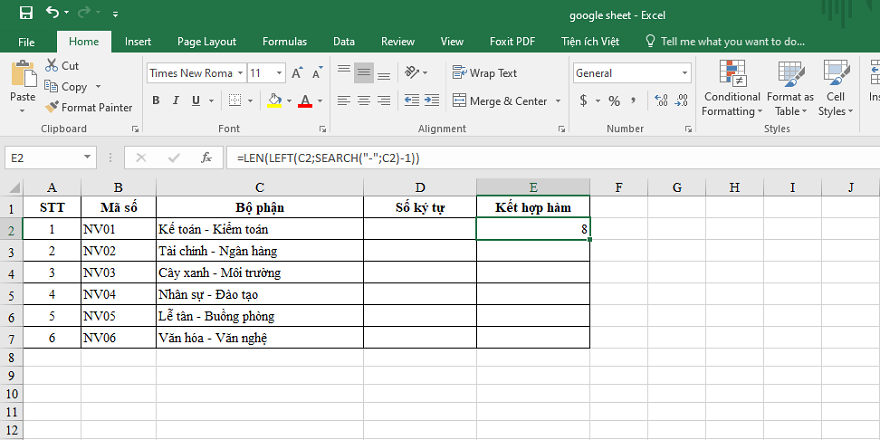Click the Format Painter brush icon
This screenshot has width=880, height=440.
click(52, 107)
